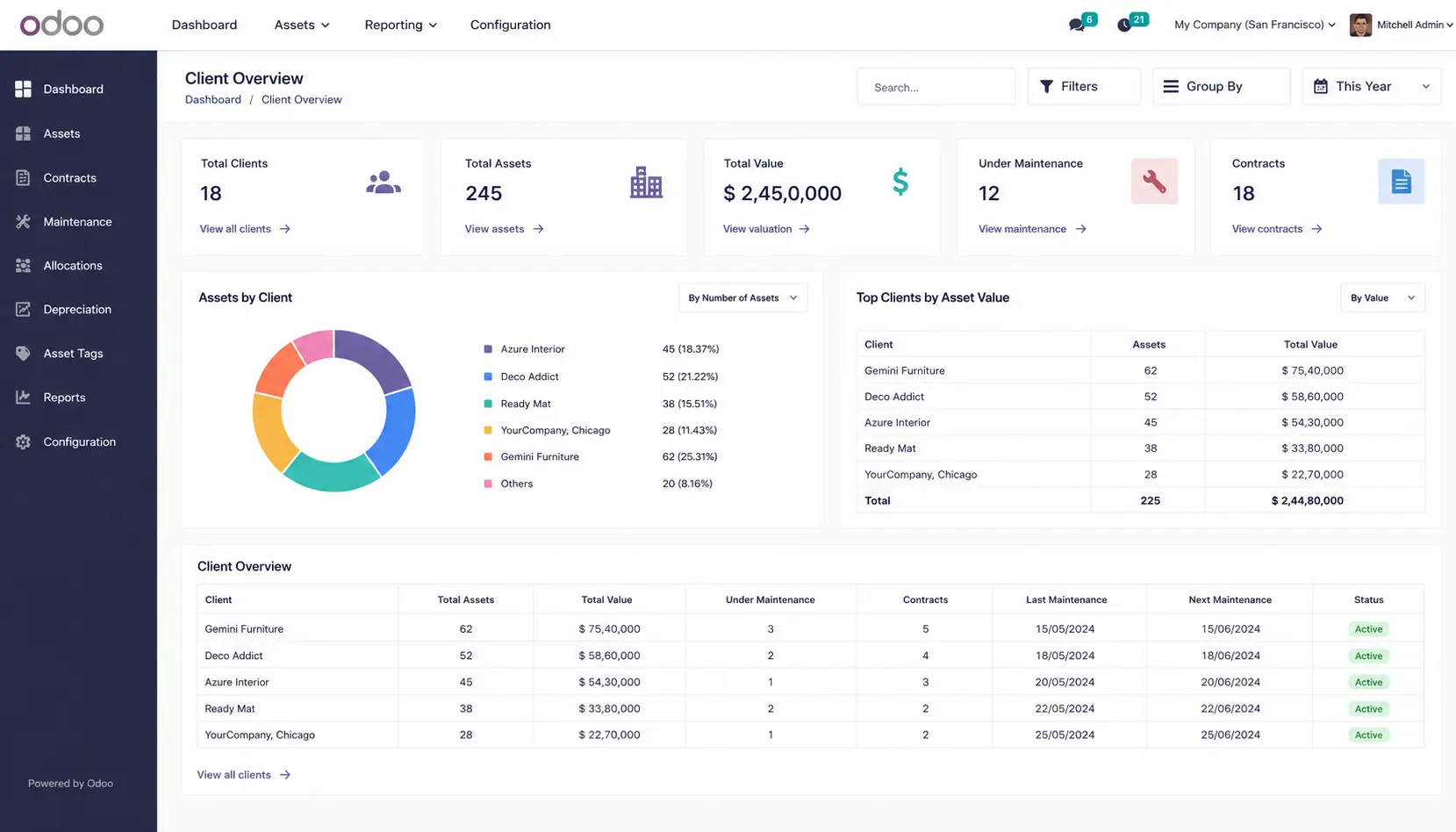Click Total Value header in Client Overview table
The height and width of the screenshot is (832, 1456).
click(606, 599)
